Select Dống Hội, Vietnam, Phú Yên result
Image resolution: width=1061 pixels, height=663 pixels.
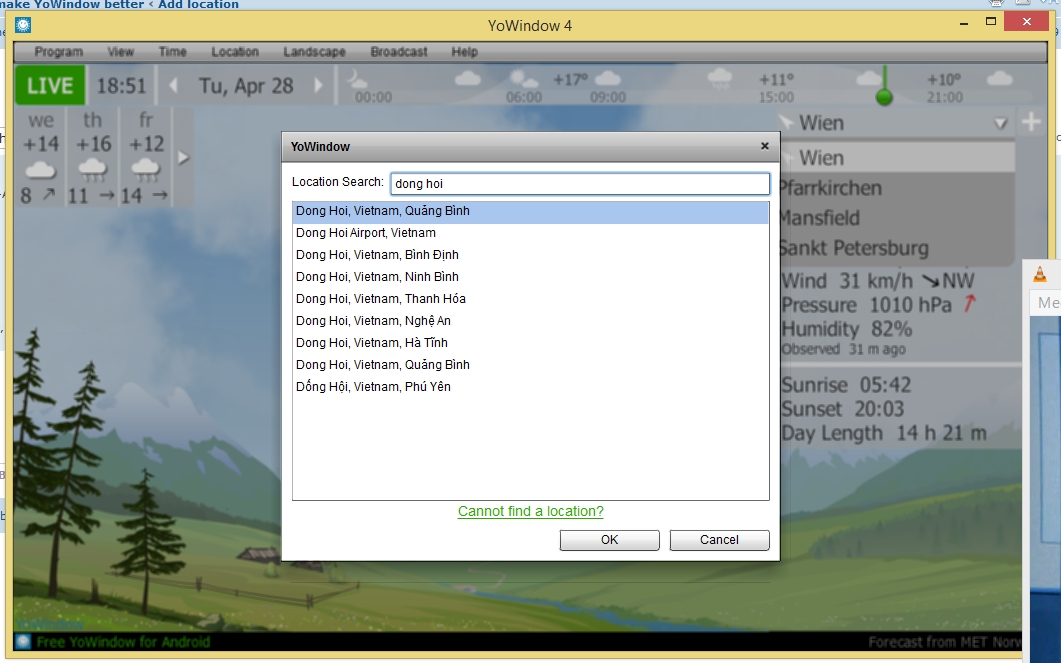[530, 387]
